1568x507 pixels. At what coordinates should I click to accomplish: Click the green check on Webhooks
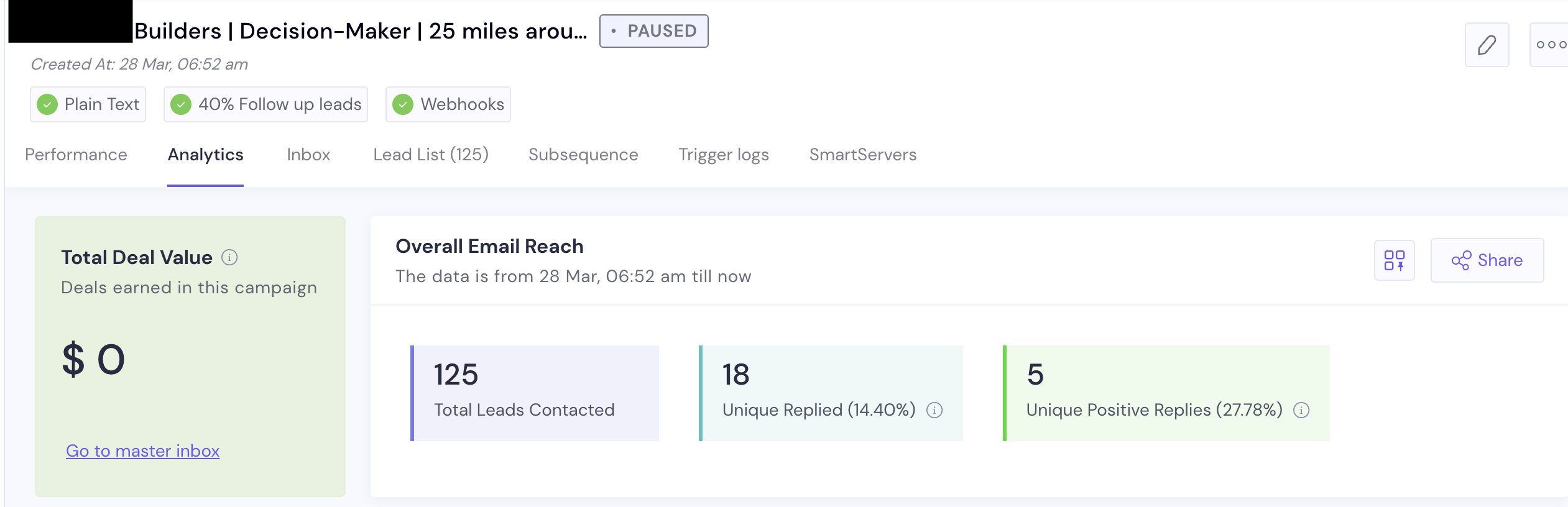(403, 104)
